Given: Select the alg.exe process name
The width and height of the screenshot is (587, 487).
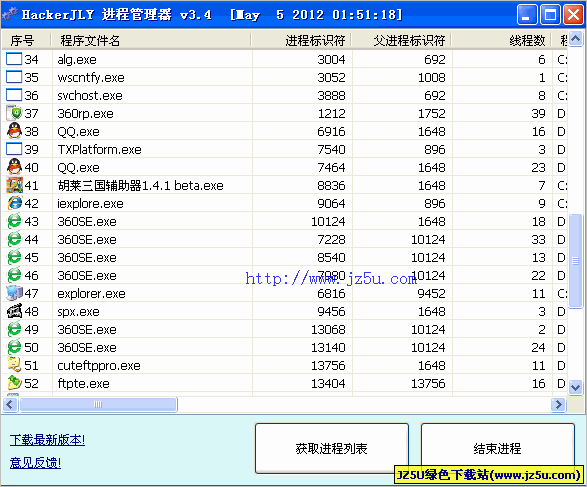Looking at the screenshot, I should 77,60.
